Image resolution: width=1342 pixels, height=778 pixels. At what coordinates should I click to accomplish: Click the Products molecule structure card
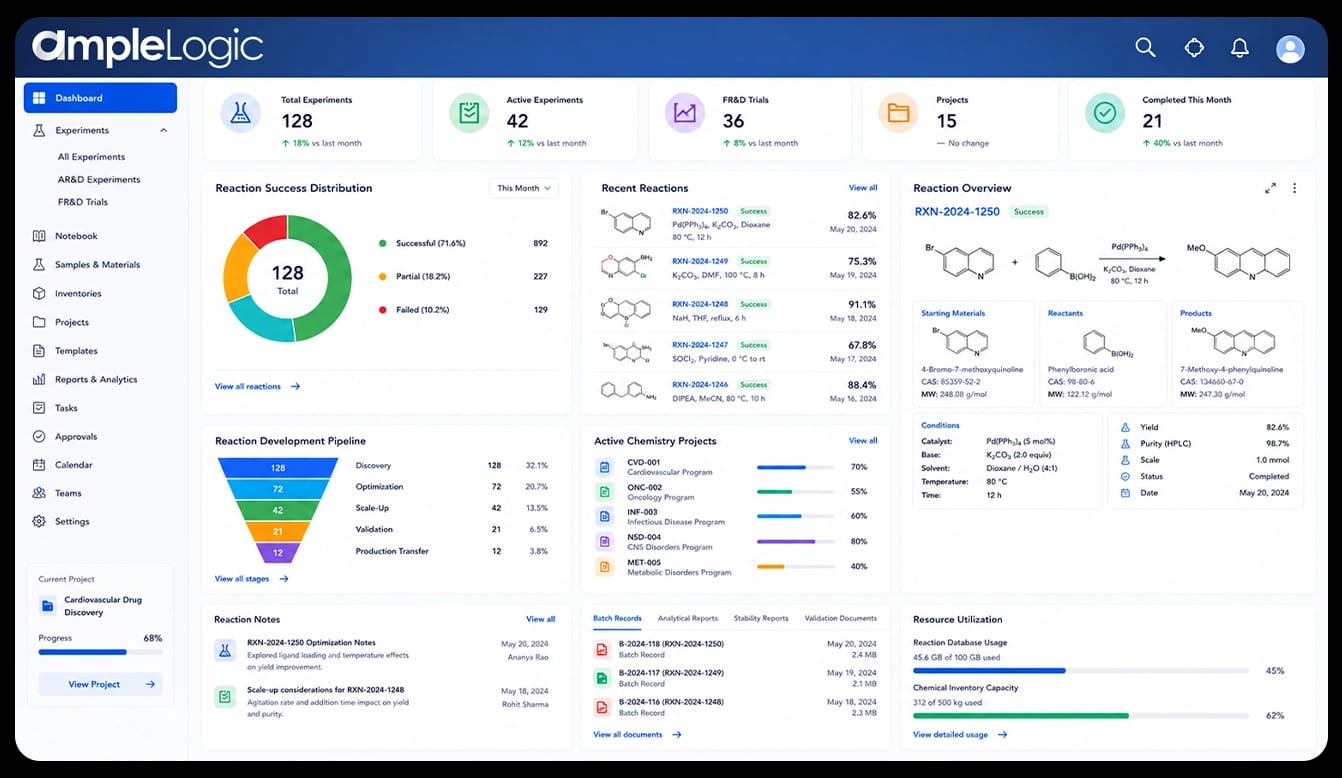point(1238,352)
